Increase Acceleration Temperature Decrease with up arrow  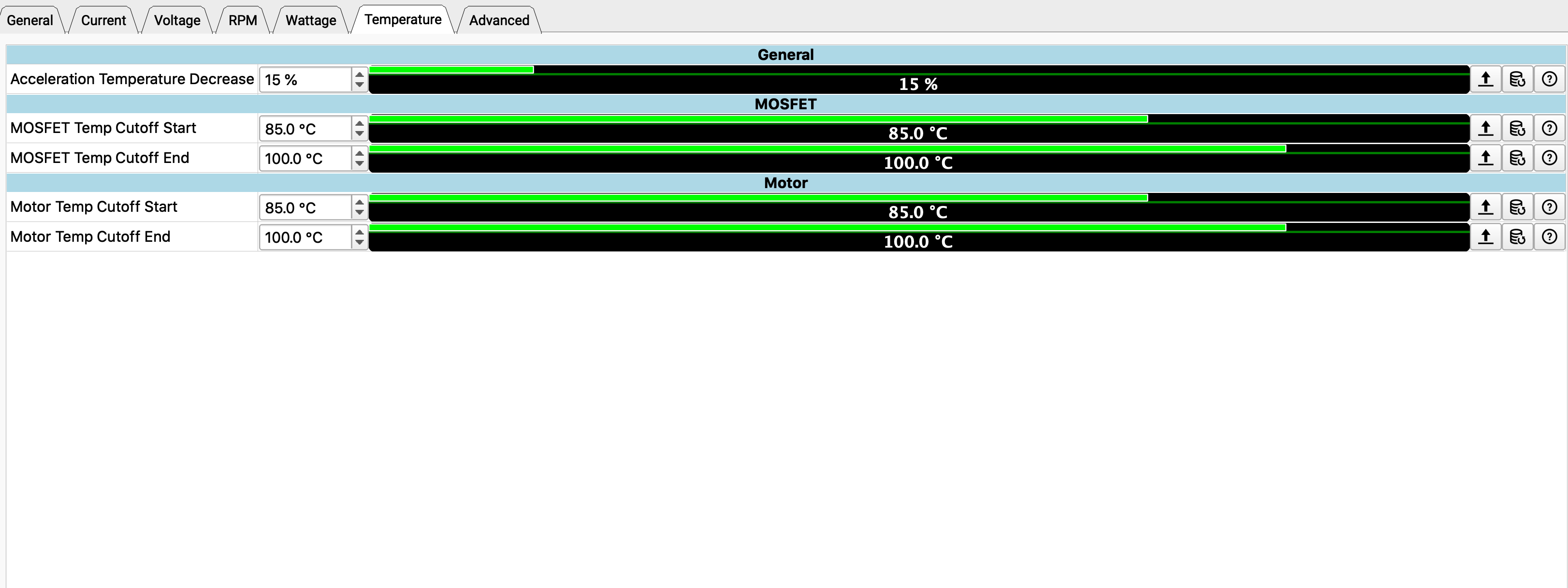[x=359, y=74]
